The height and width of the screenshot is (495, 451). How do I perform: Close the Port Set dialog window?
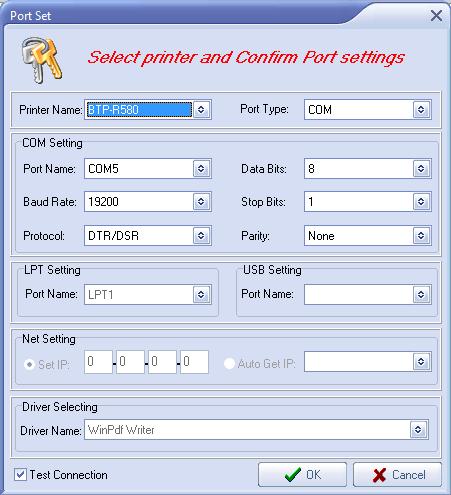(x=436, y=15)
